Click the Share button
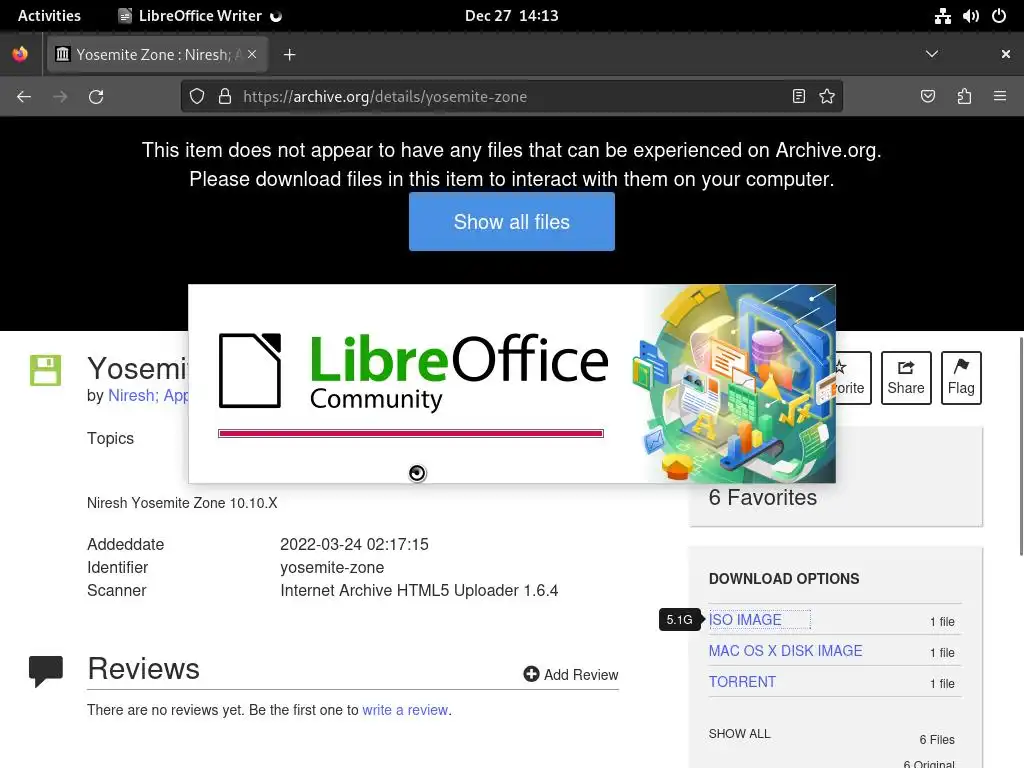 click(x=906, y=377)
